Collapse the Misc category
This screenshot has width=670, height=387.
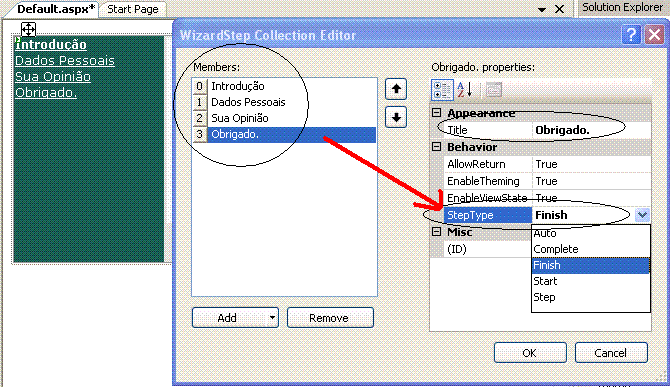436,232
